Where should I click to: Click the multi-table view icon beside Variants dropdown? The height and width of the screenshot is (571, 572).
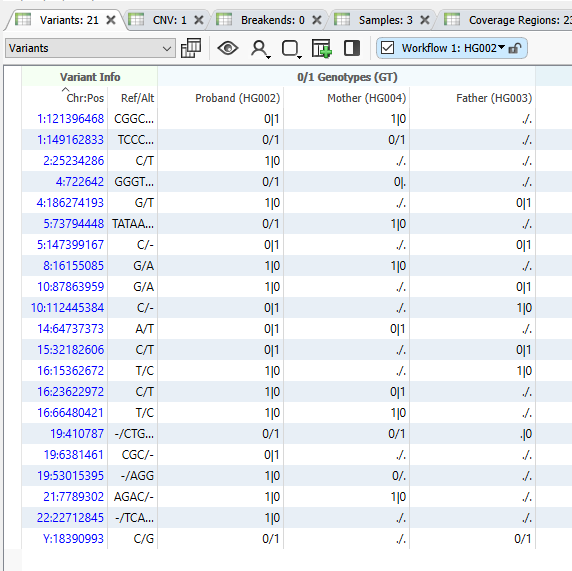coord(191,48)
